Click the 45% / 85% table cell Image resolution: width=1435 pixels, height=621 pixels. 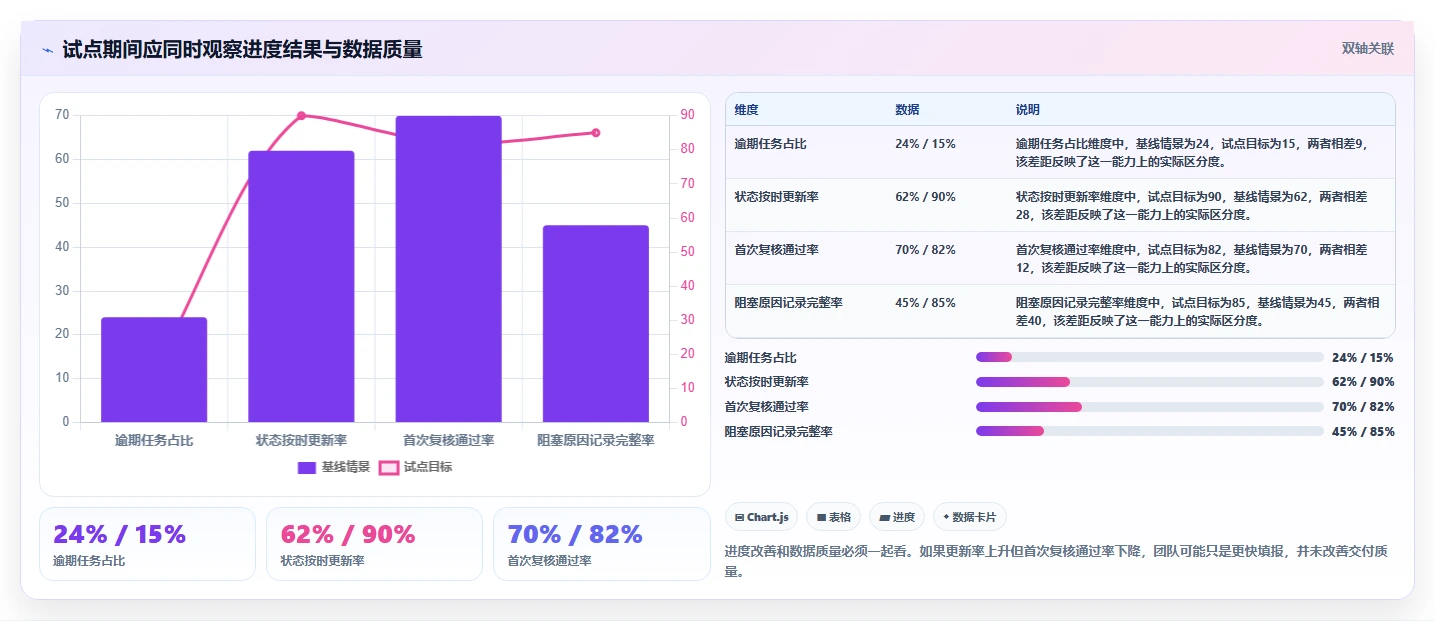[x=947, y=311]
